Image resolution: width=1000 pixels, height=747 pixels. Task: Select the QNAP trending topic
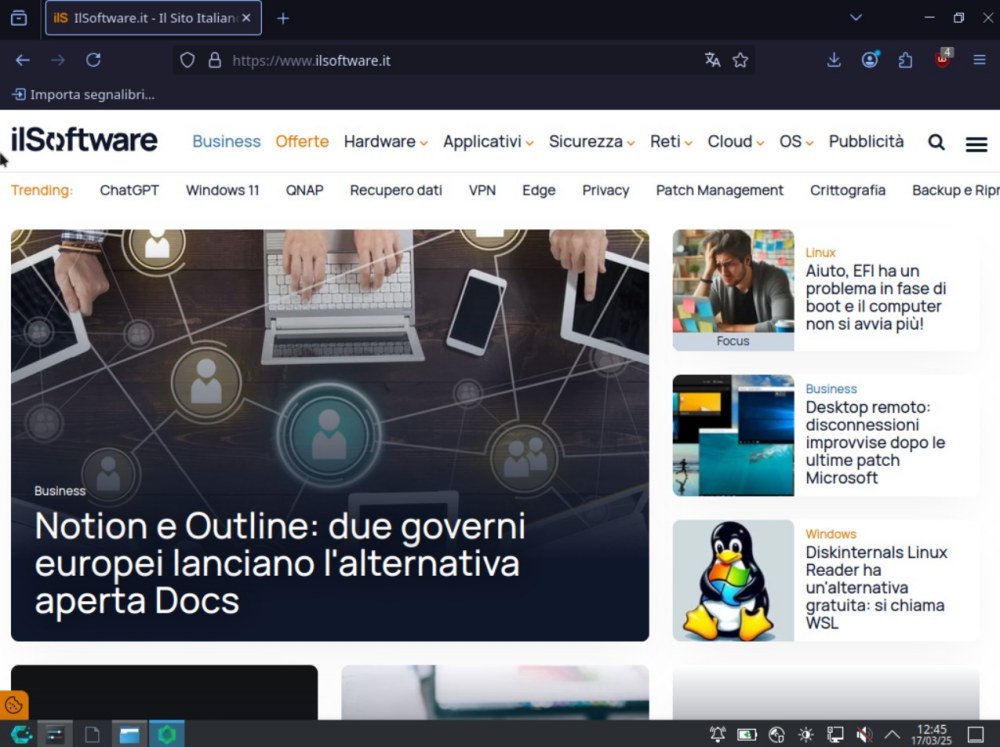[305, 190]
